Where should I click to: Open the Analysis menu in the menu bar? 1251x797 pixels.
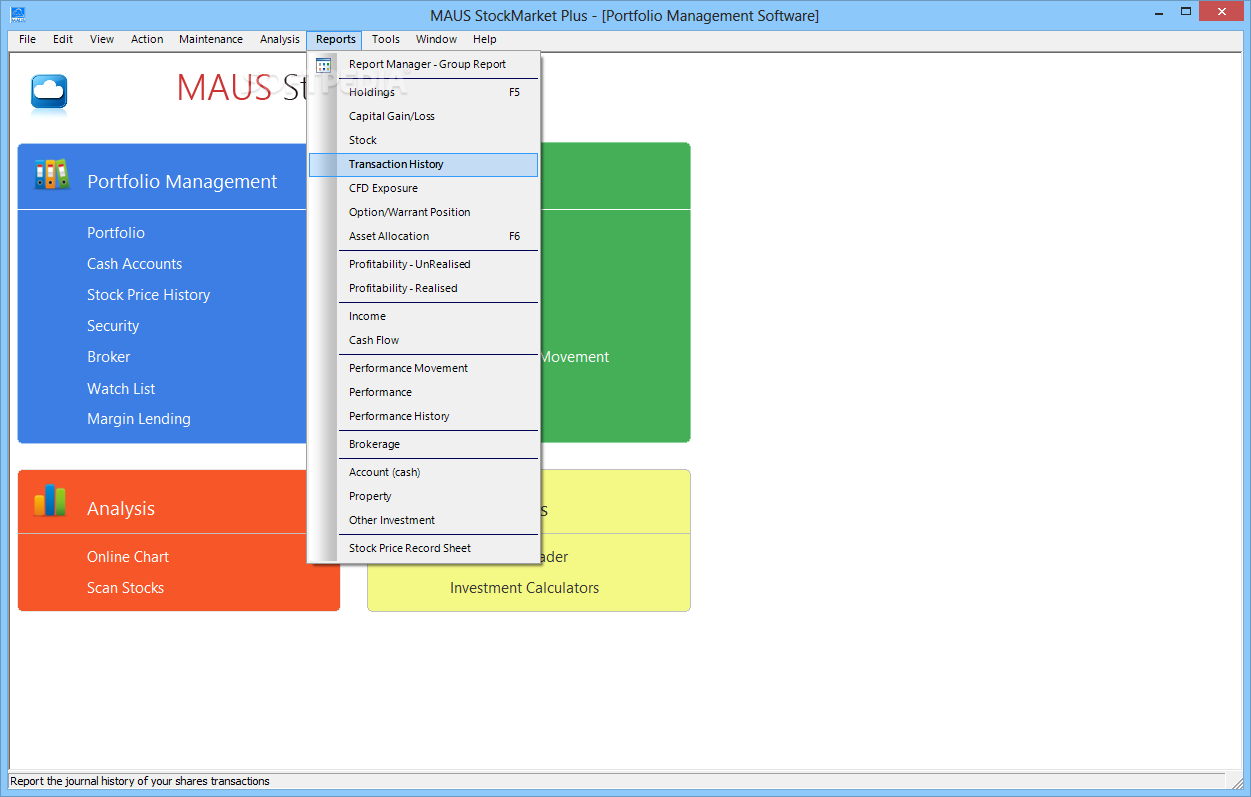(x=280, y=40)
